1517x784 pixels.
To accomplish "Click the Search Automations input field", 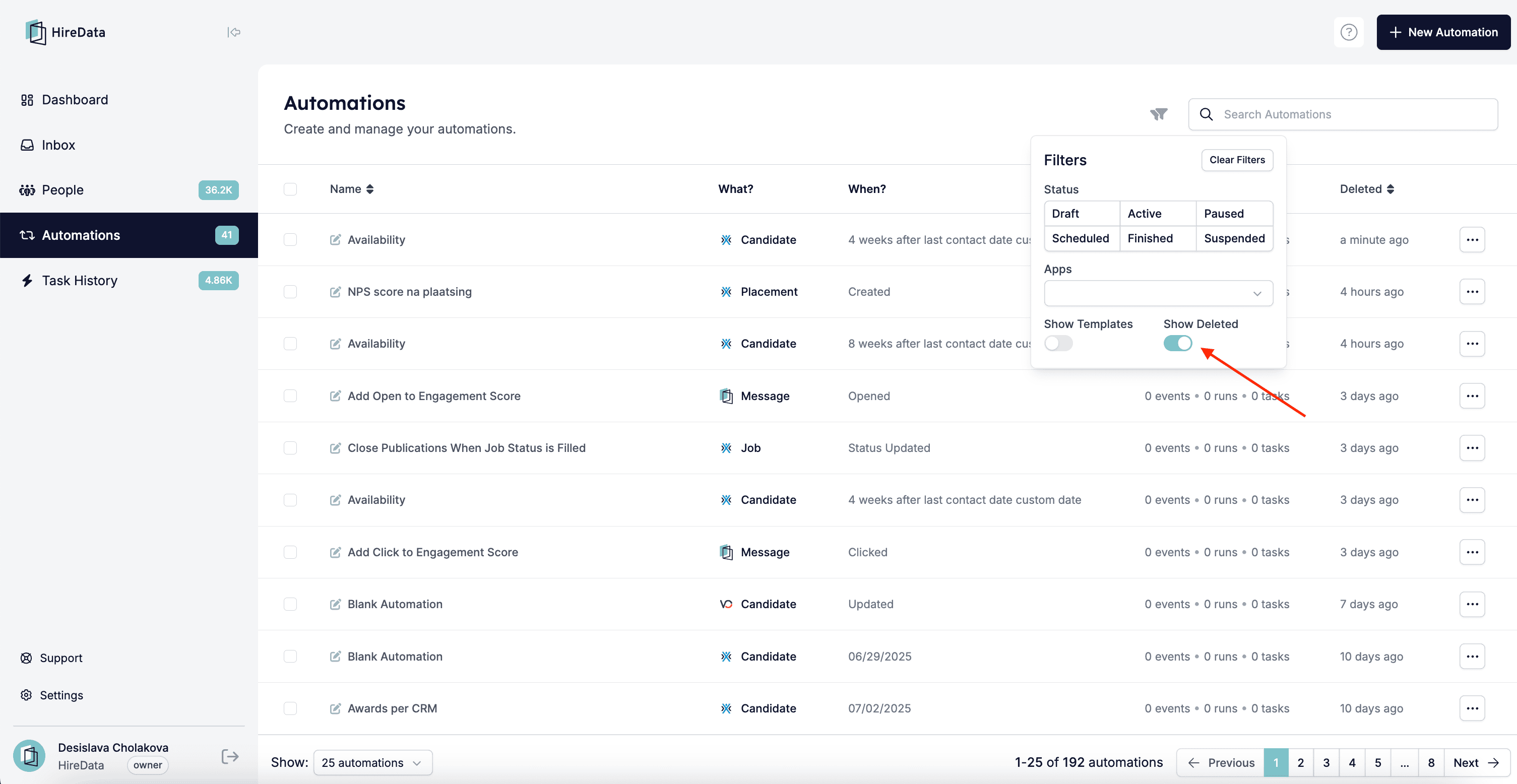I will click(x=1343, y=114).
